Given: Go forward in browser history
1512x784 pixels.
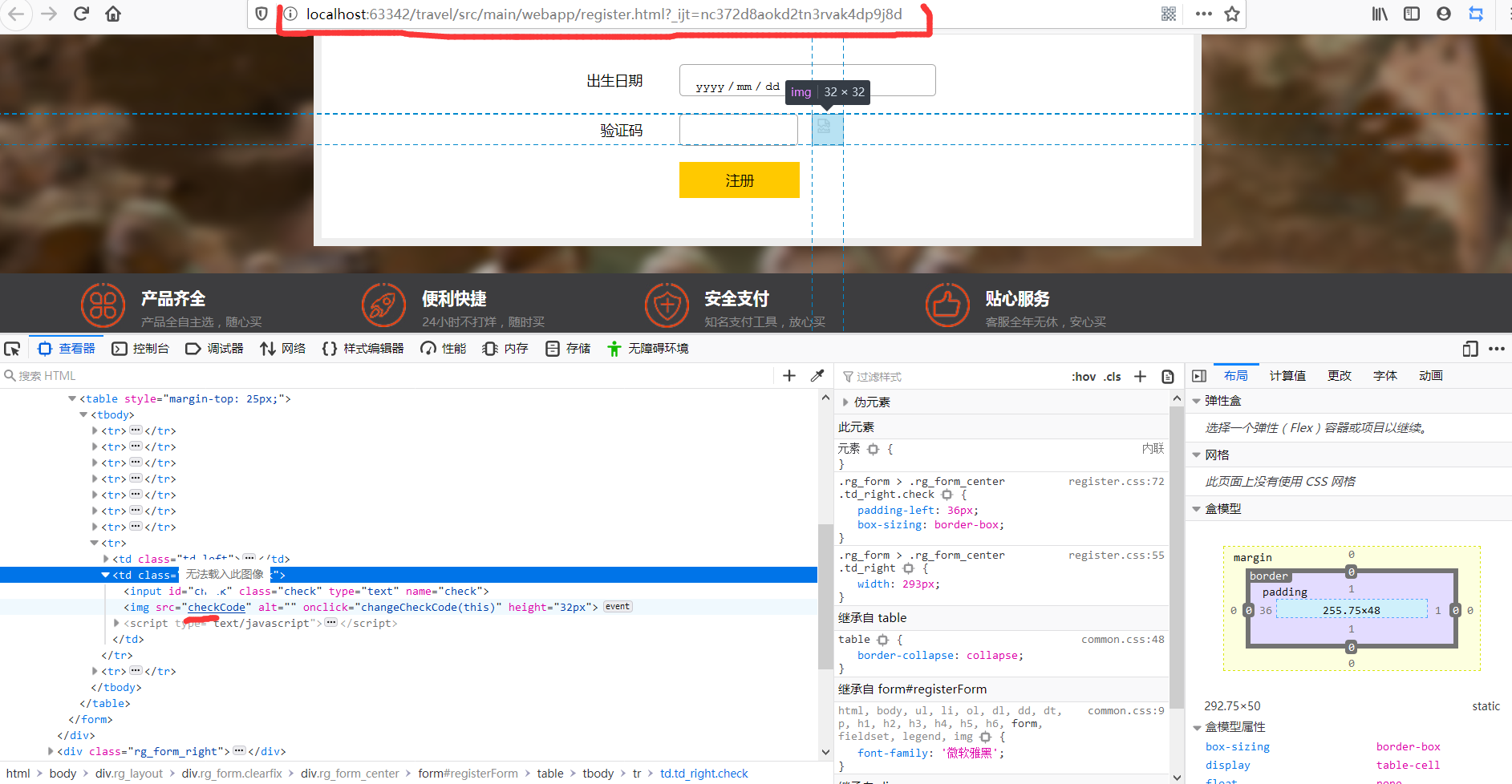Looking at the screenshot, I should pyautogui.click(x=49, y=14).
